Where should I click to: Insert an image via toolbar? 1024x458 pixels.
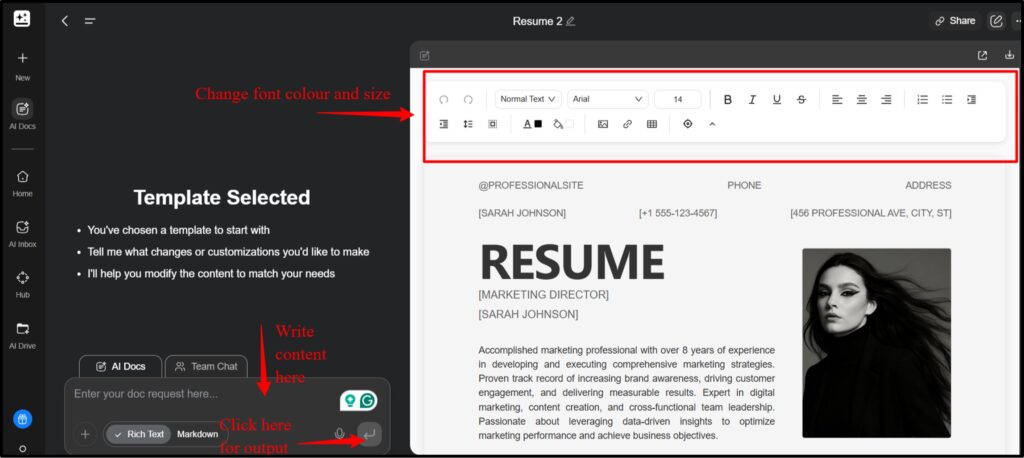tap(603, 124)
